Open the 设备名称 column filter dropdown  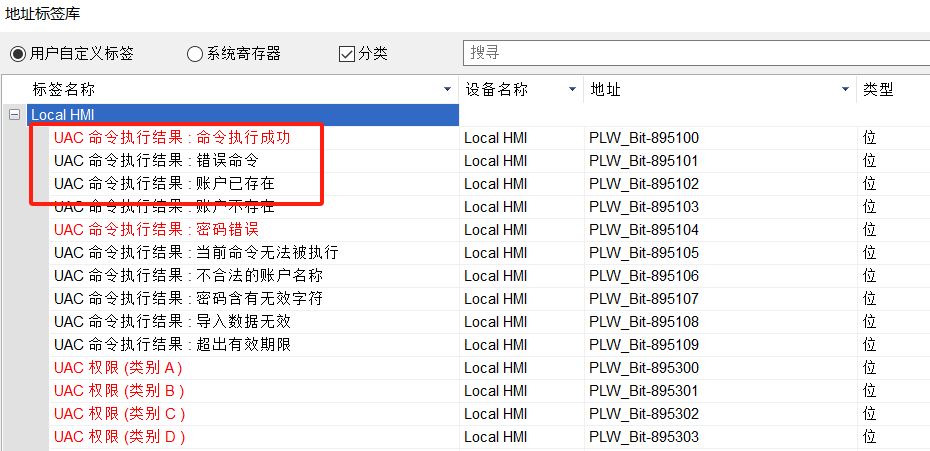click(x=573, y=90)
